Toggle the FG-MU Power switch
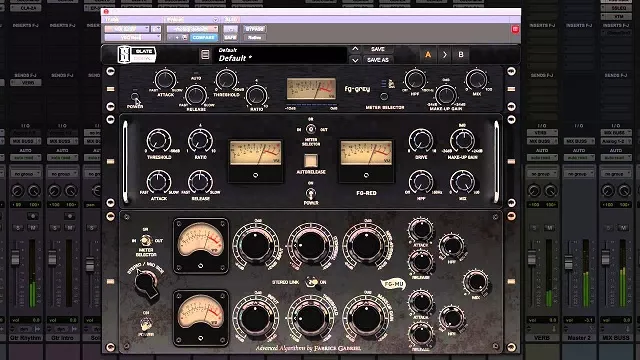 pyautogui.click(x=146, y=324)
